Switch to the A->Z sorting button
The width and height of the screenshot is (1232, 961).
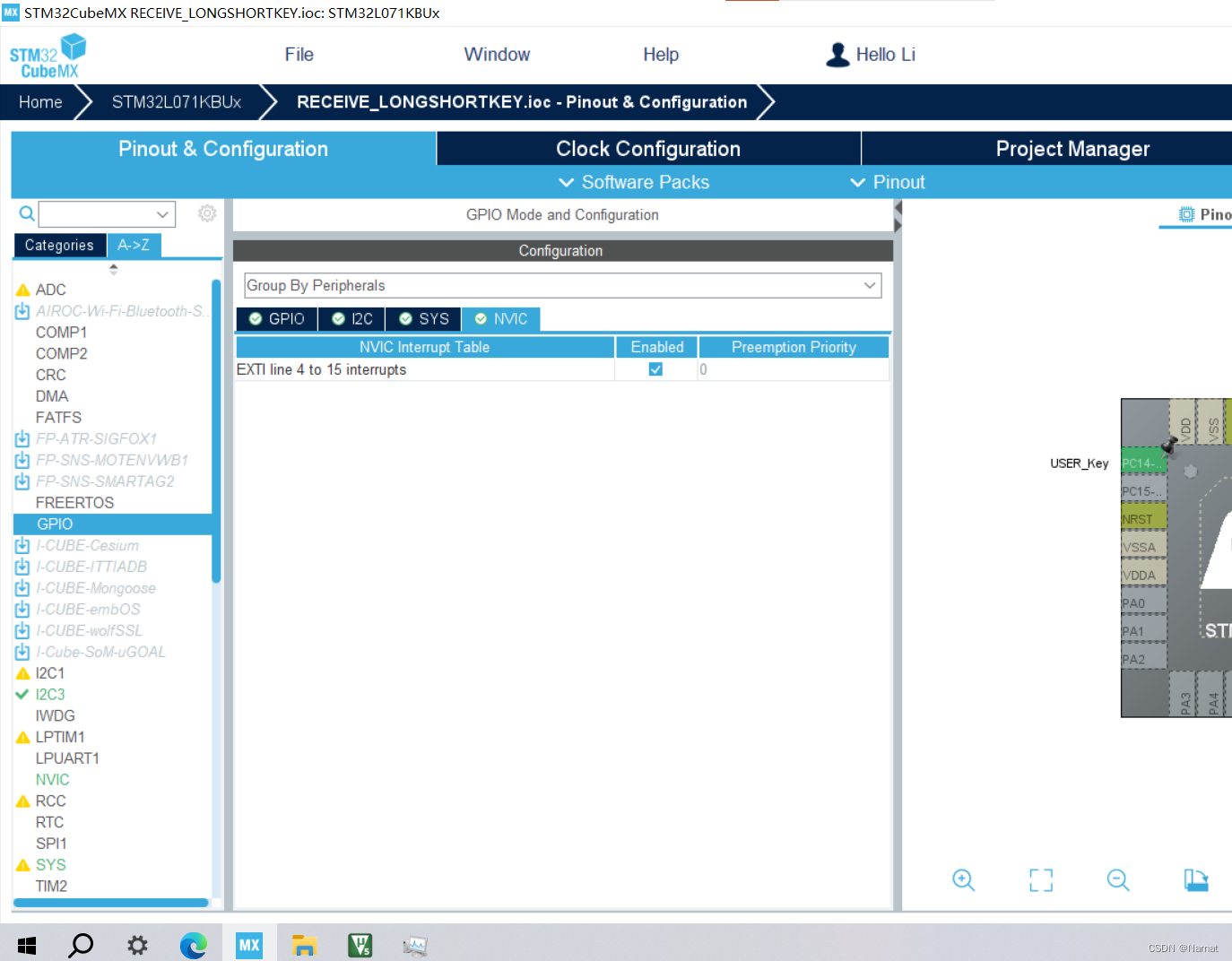tap(134, 246)
